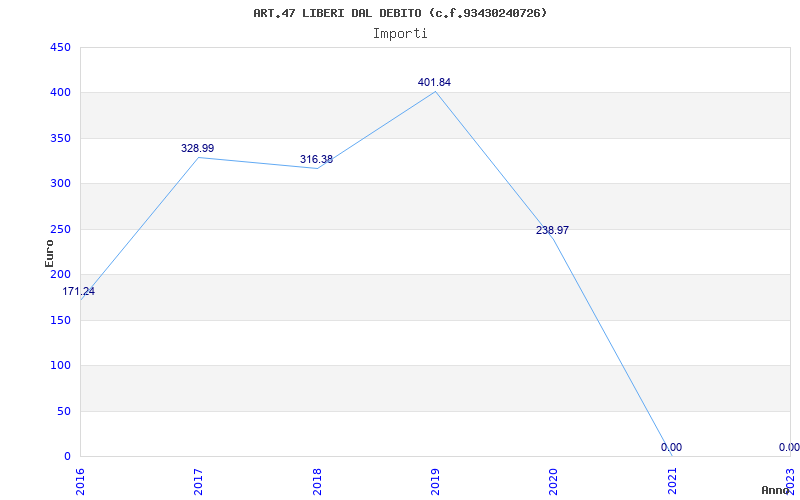Click the 0.00 label above 2023
The height and width of the screenshot is (500, 800).
click(789, 447)
